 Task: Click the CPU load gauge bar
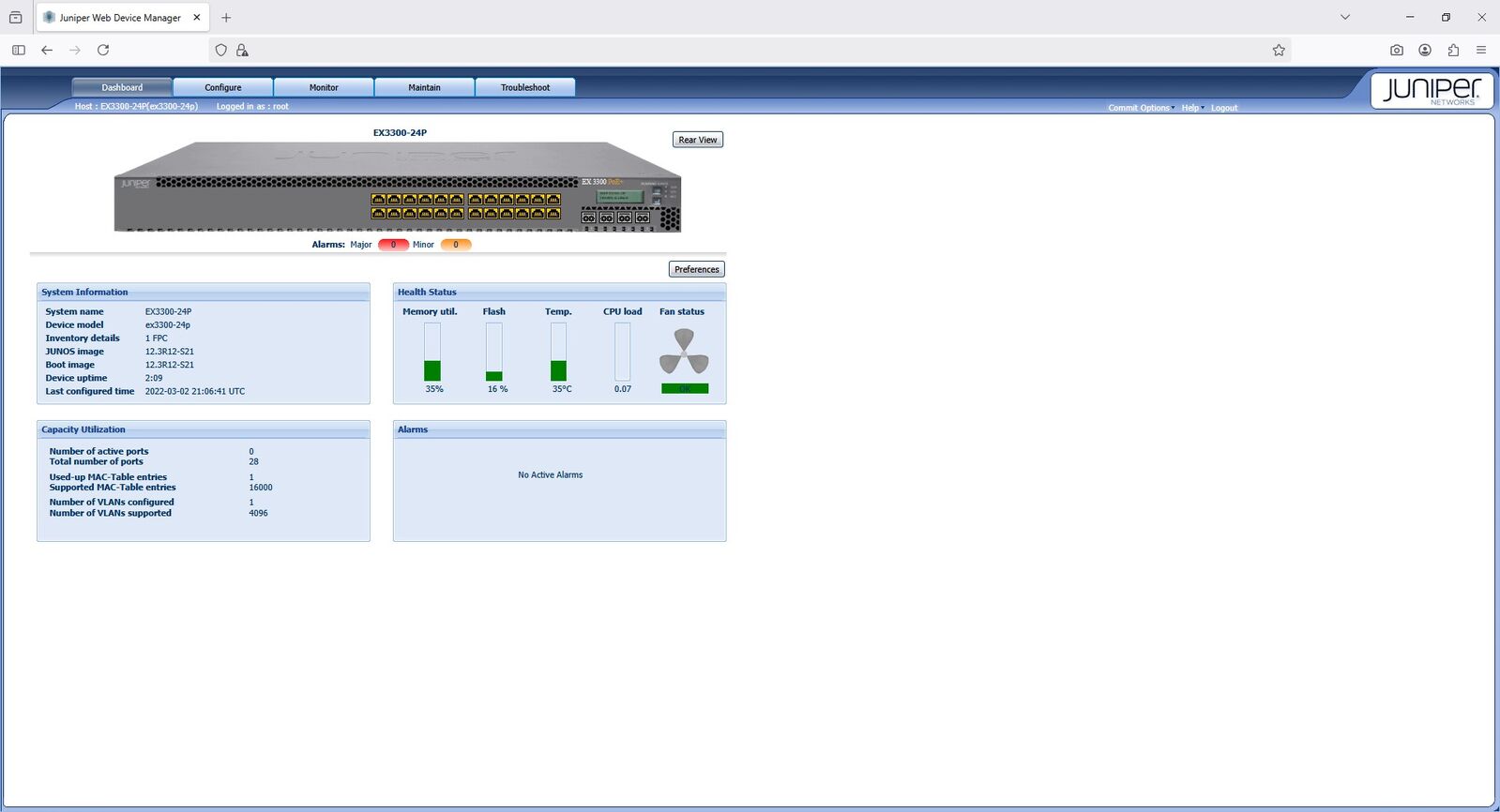[x=623, y=352]
